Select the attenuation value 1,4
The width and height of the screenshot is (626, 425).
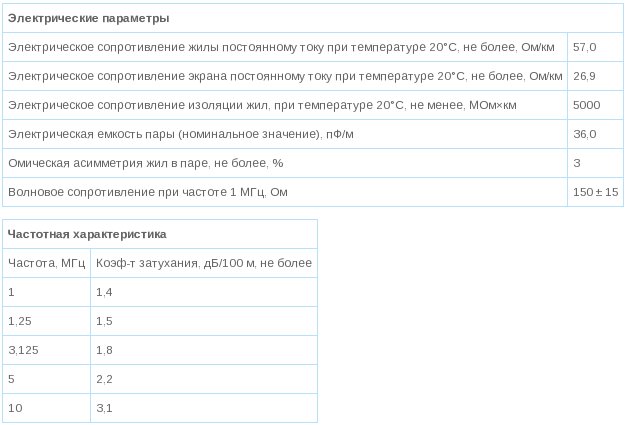coord(104,292)
